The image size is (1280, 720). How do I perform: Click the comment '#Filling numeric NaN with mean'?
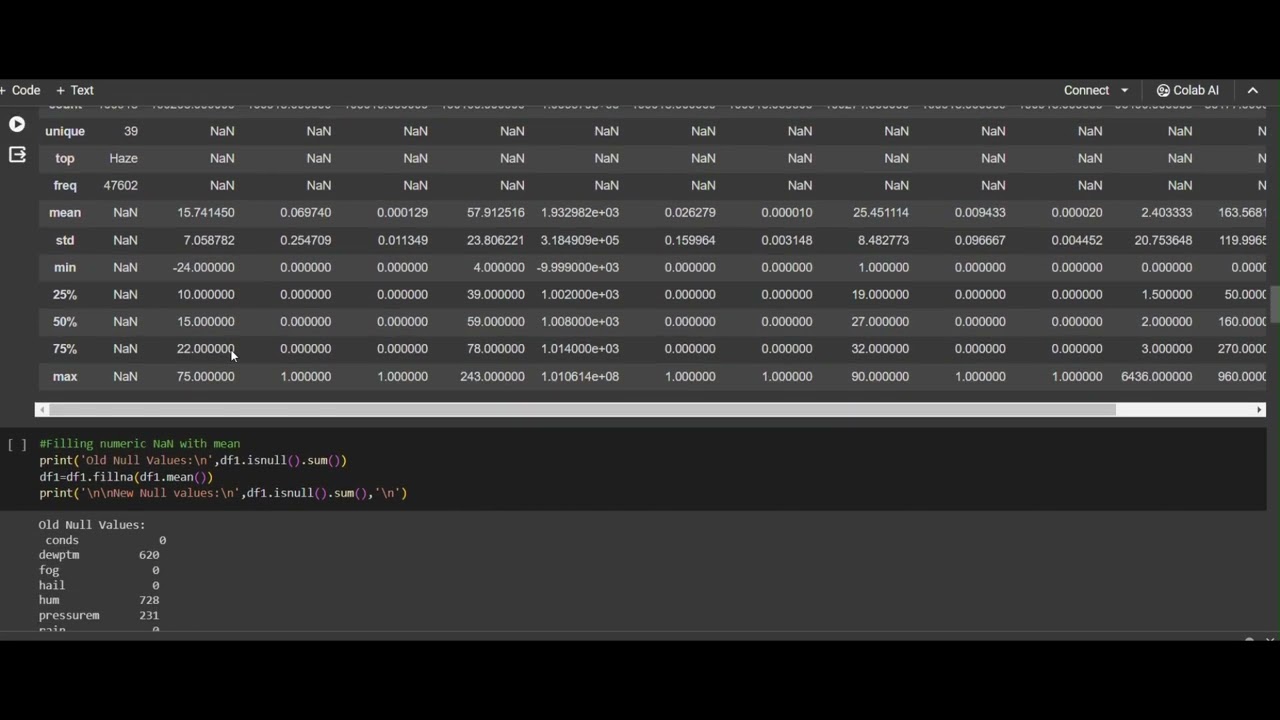[140, 444]
